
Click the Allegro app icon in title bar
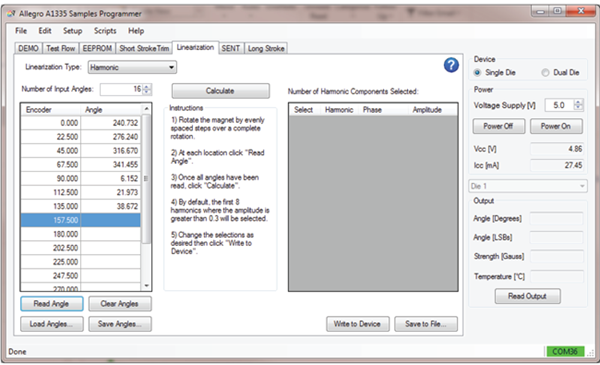(11, 13)
